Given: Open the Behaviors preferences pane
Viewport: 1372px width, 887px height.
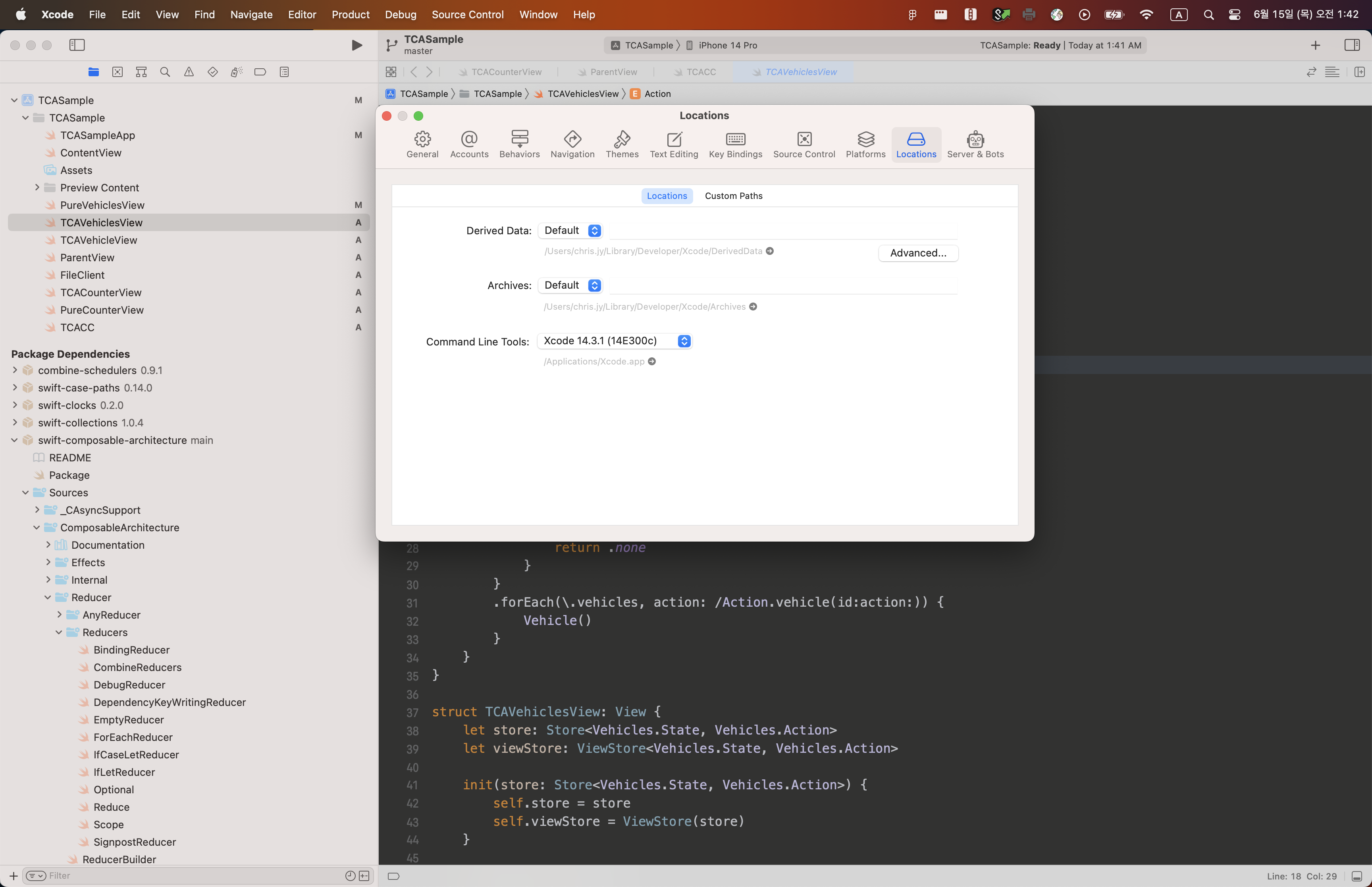Looking at the screenshot, I should (x=519, y=144).
